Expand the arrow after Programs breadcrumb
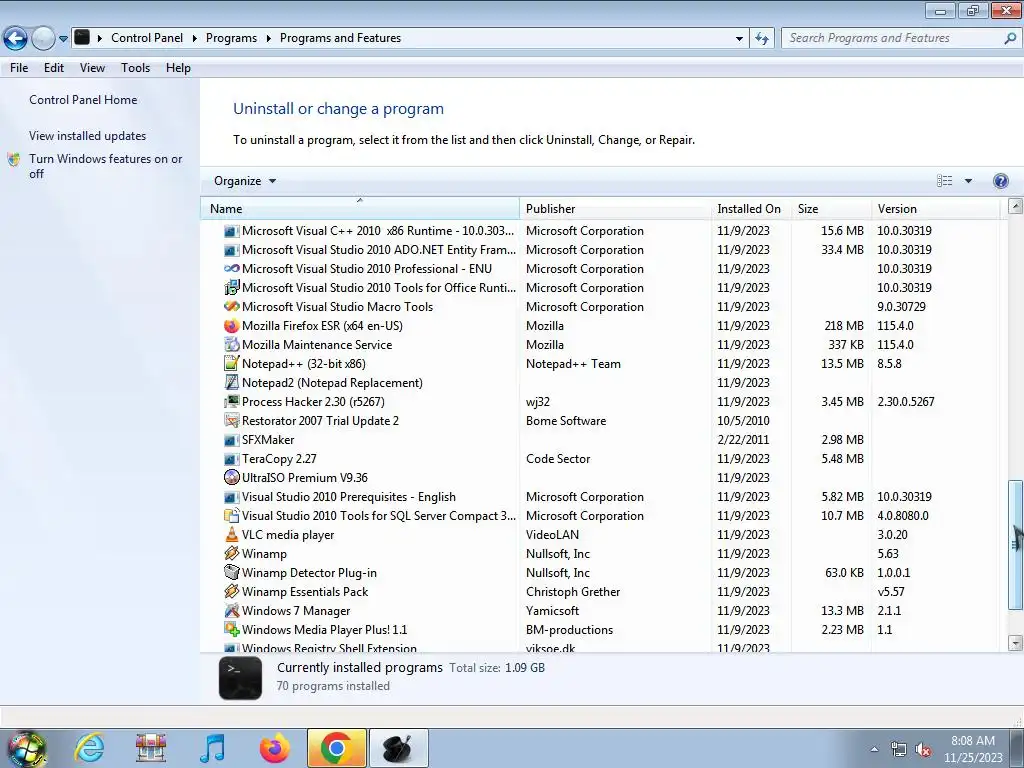 click(x=268, y=38)
